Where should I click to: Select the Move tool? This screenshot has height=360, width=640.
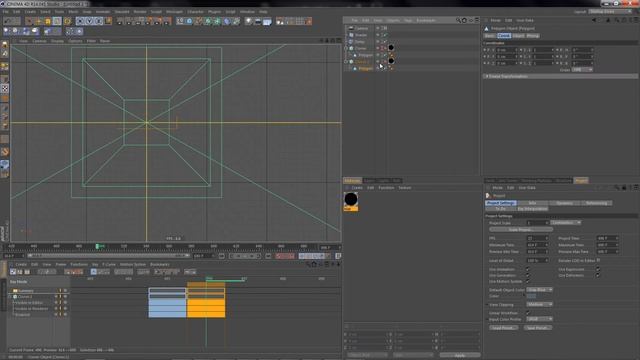point(38,21)
